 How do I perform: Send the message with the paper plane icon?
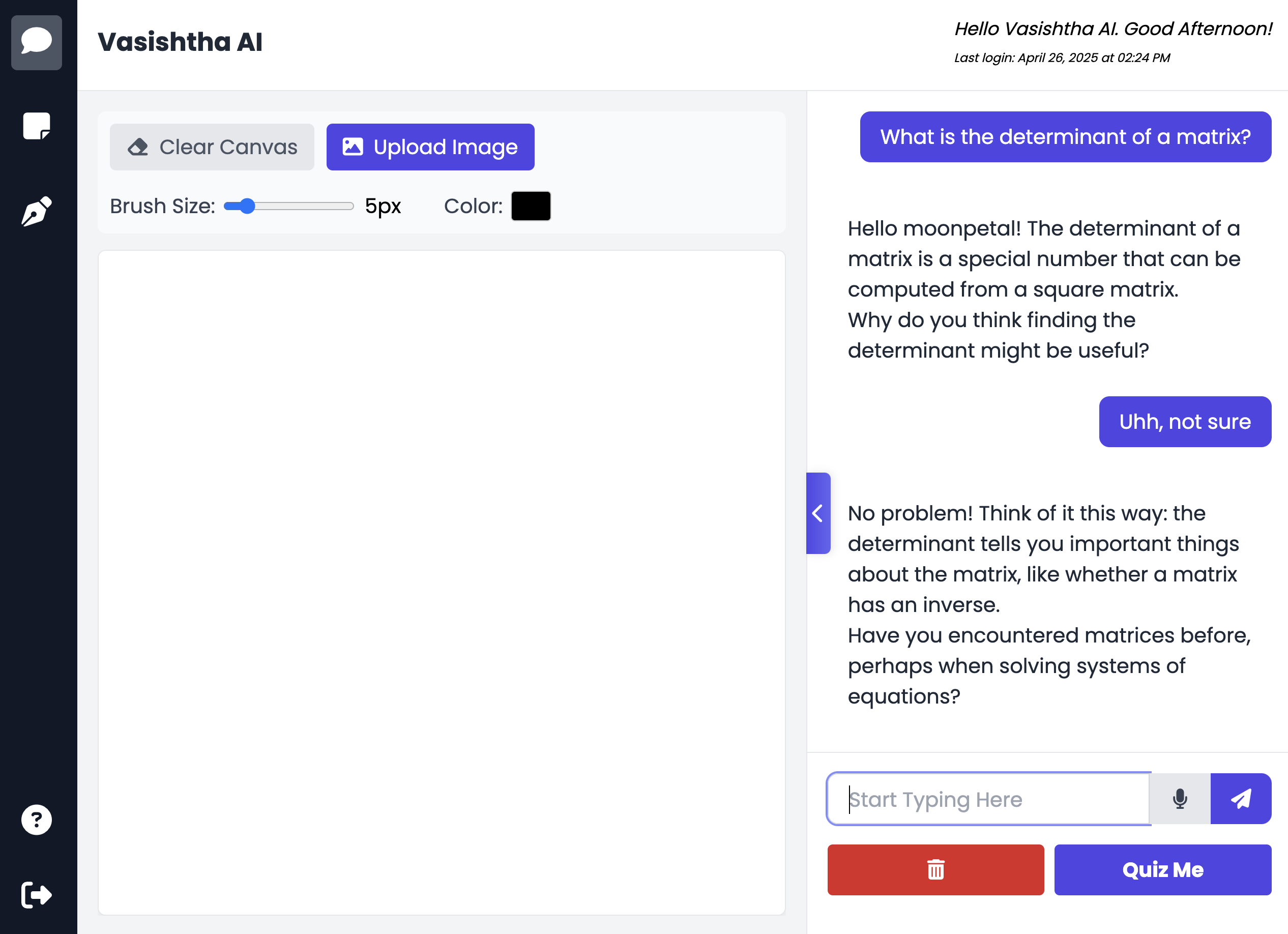(1241, 799)
